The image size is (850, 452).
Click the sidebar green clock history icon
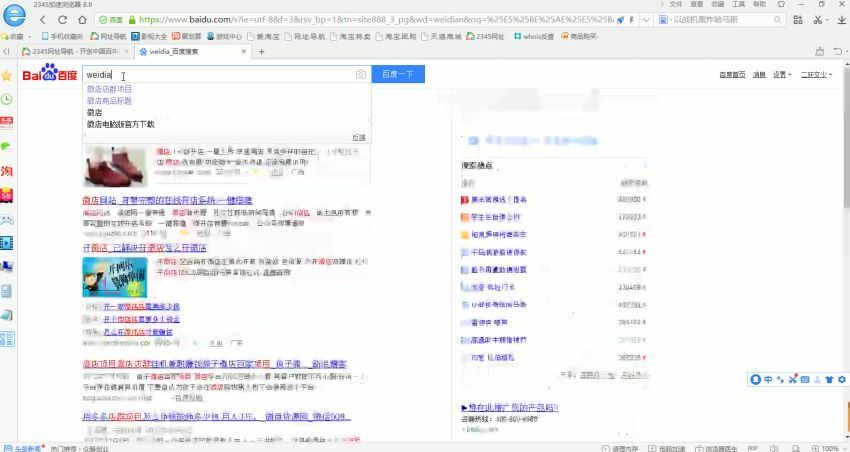coord(7,99)
